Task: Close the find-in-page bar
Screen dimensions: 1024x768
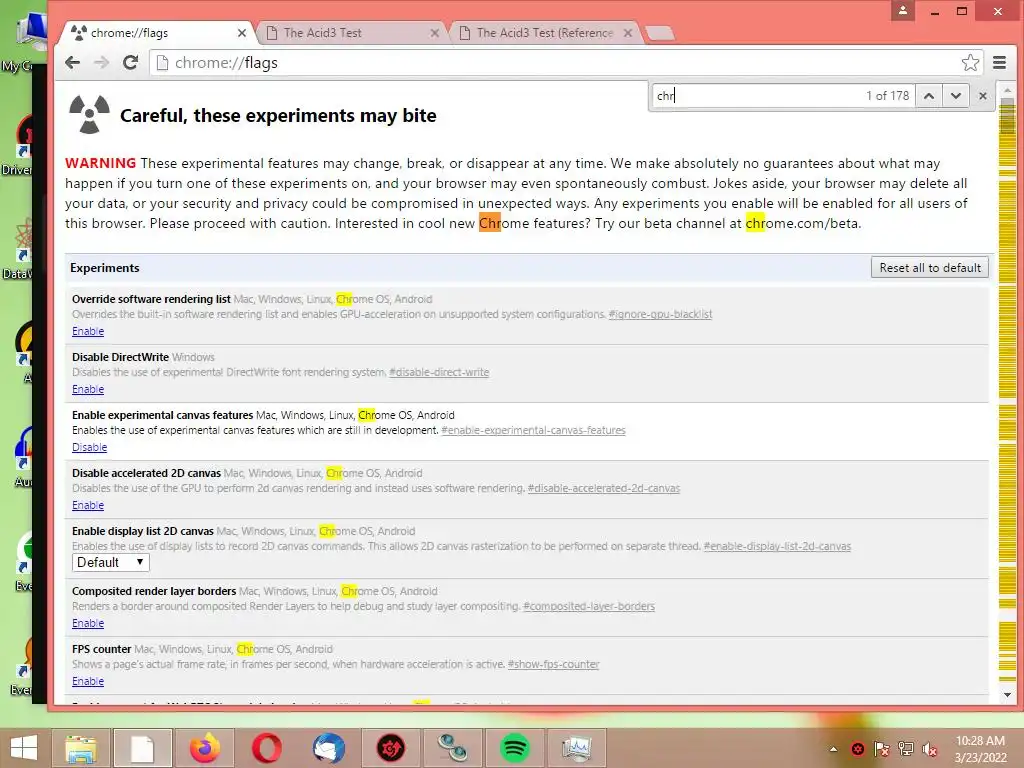Action: (983, 96)
